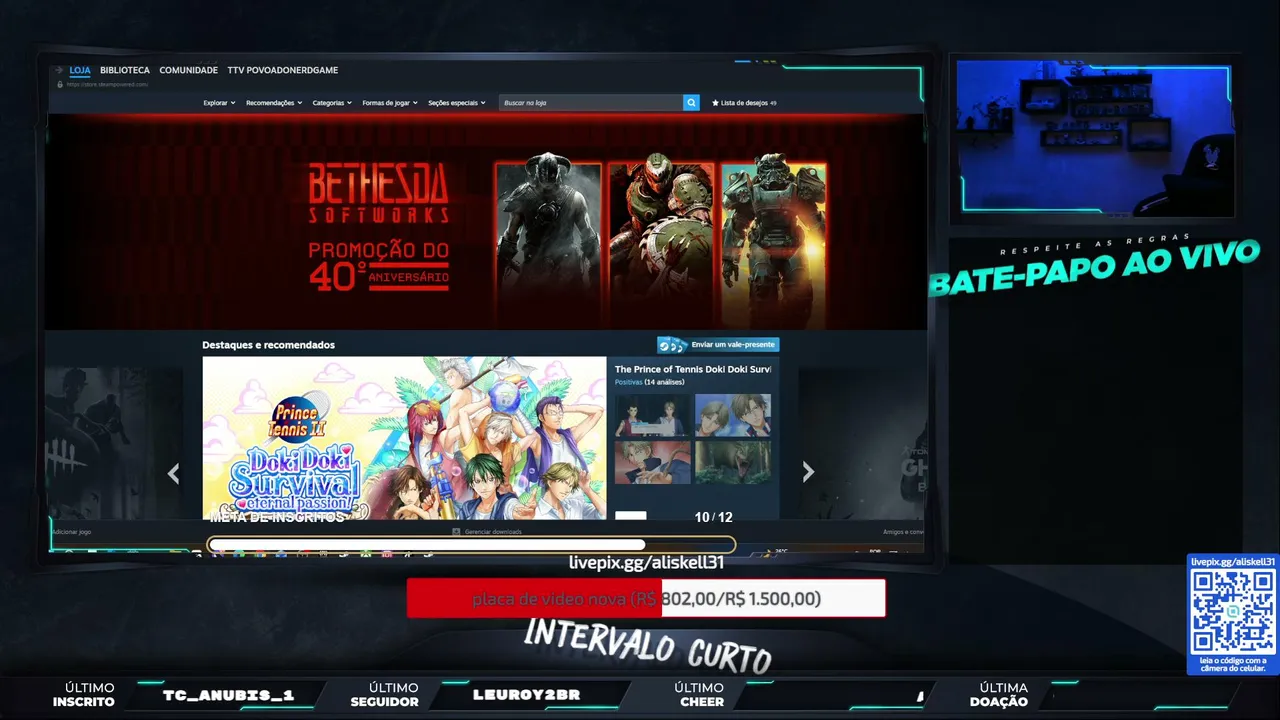Click the Buscar na loja search field
The width and height of the screenshot is (1280, 720).
coord(591,103)
